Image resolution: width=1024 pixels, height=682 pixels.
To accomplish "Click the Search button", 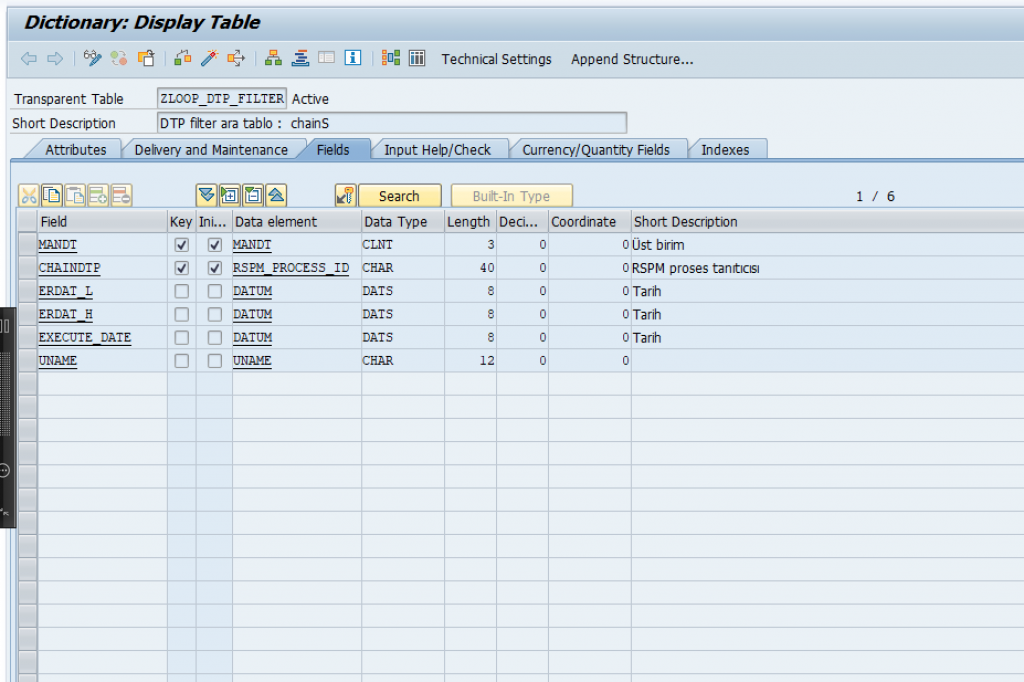I will click(398, 196).
